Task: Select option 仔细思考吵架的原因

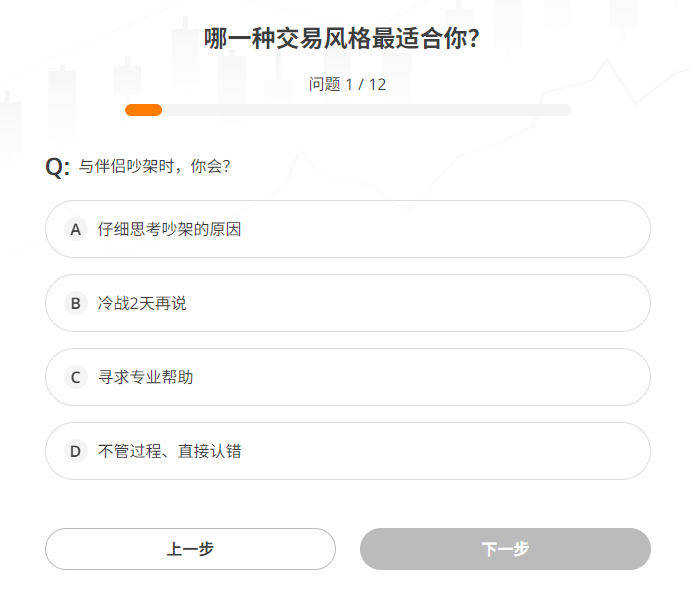Action: 169,229
